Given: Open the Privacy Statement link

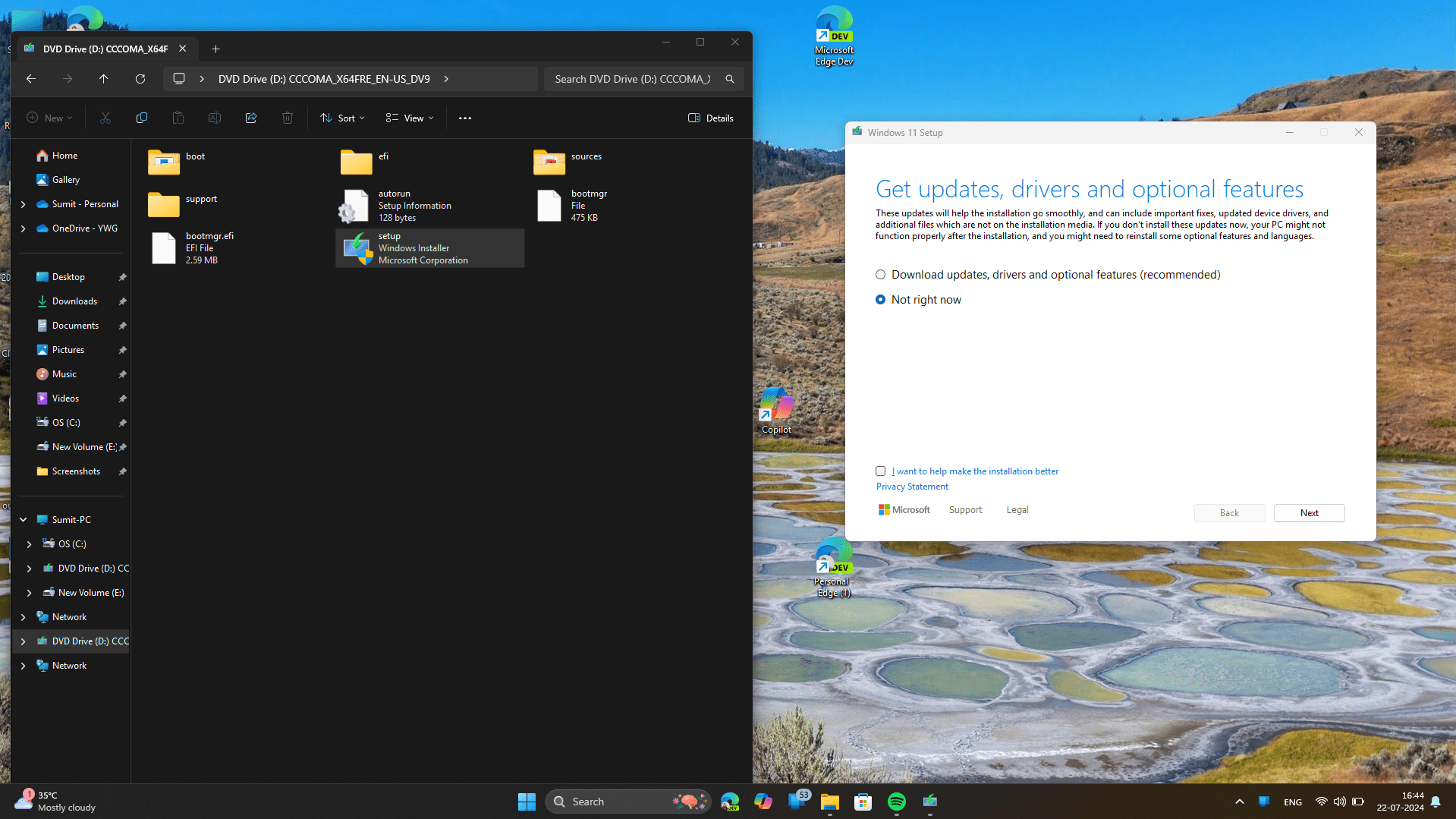Looking at the screenshot, I should click(911, 486).
